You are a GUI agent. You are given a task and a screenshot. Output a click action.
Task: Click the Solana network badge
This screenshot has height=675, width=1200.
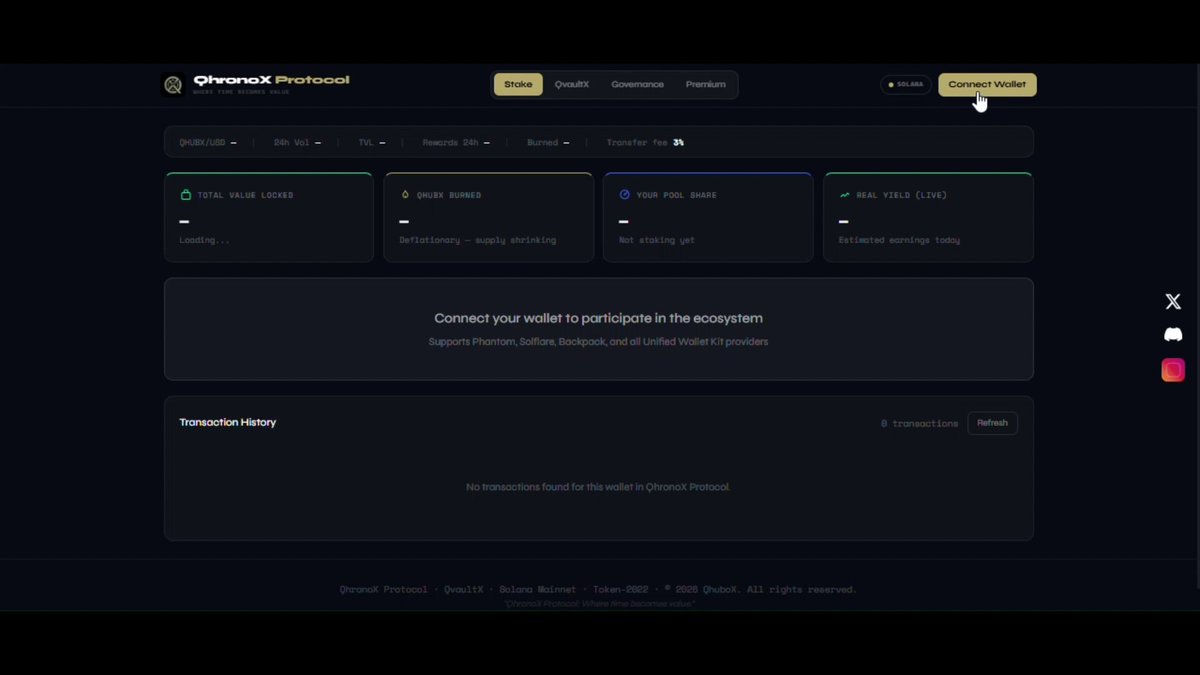[906, 84]
